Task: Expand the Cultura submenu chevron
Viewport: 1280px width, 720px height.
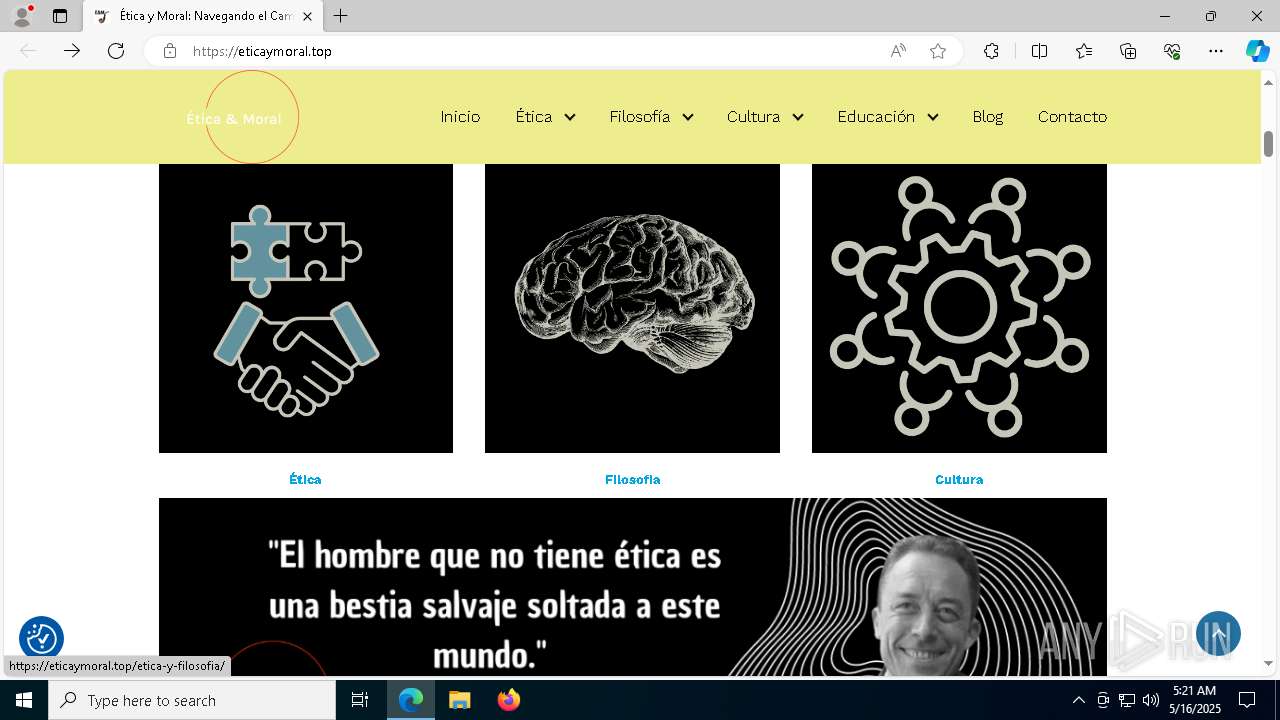Action: (x=798, y=117)
